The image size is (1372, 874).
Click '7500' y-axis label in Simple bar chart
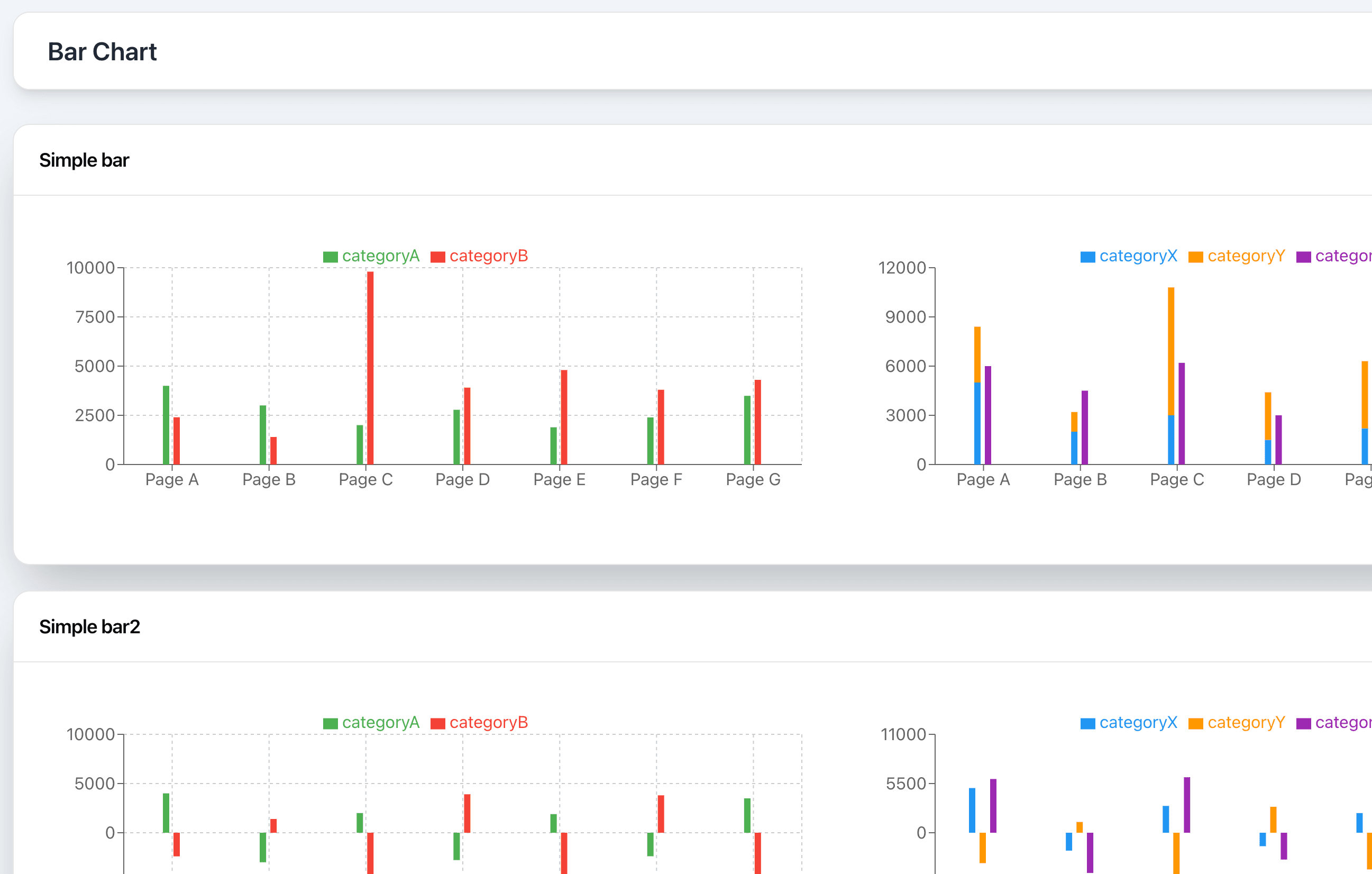click(x=95, y=317)
